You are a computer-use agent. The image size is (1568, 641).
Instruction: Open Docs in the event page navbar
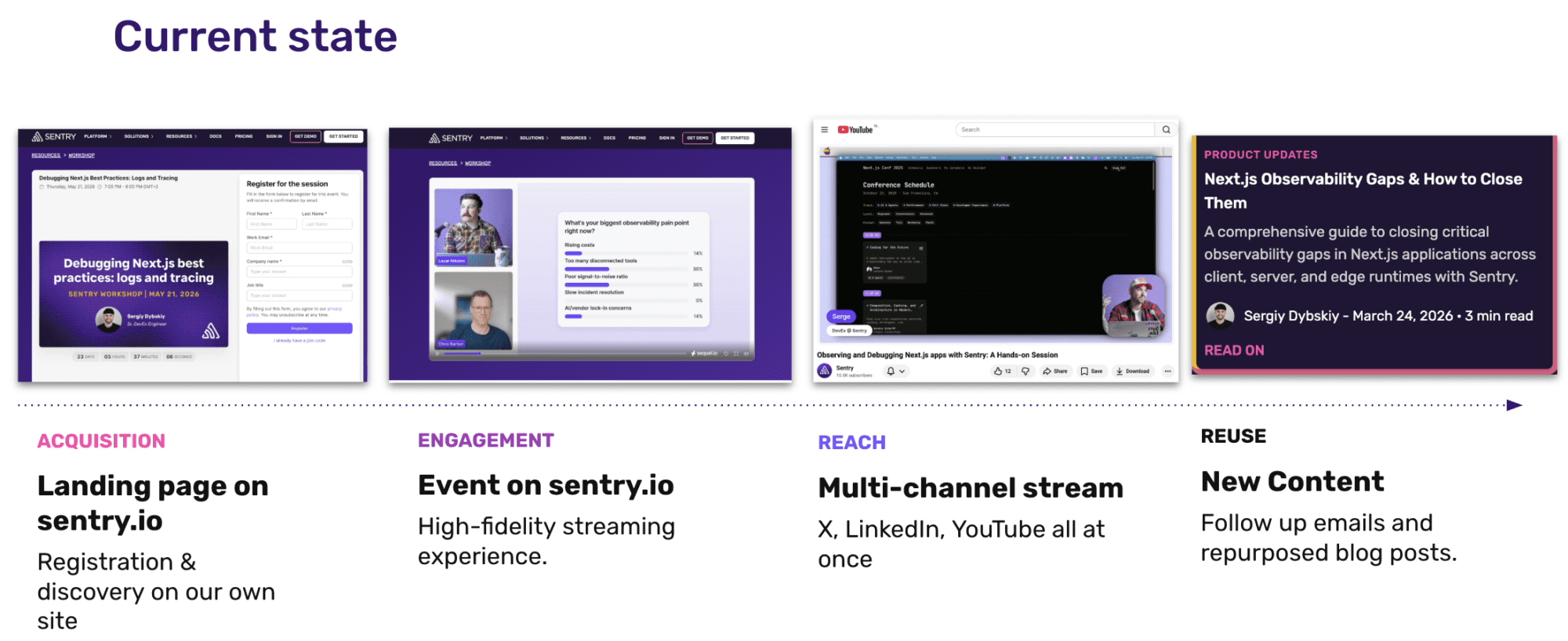click(609, 138)
